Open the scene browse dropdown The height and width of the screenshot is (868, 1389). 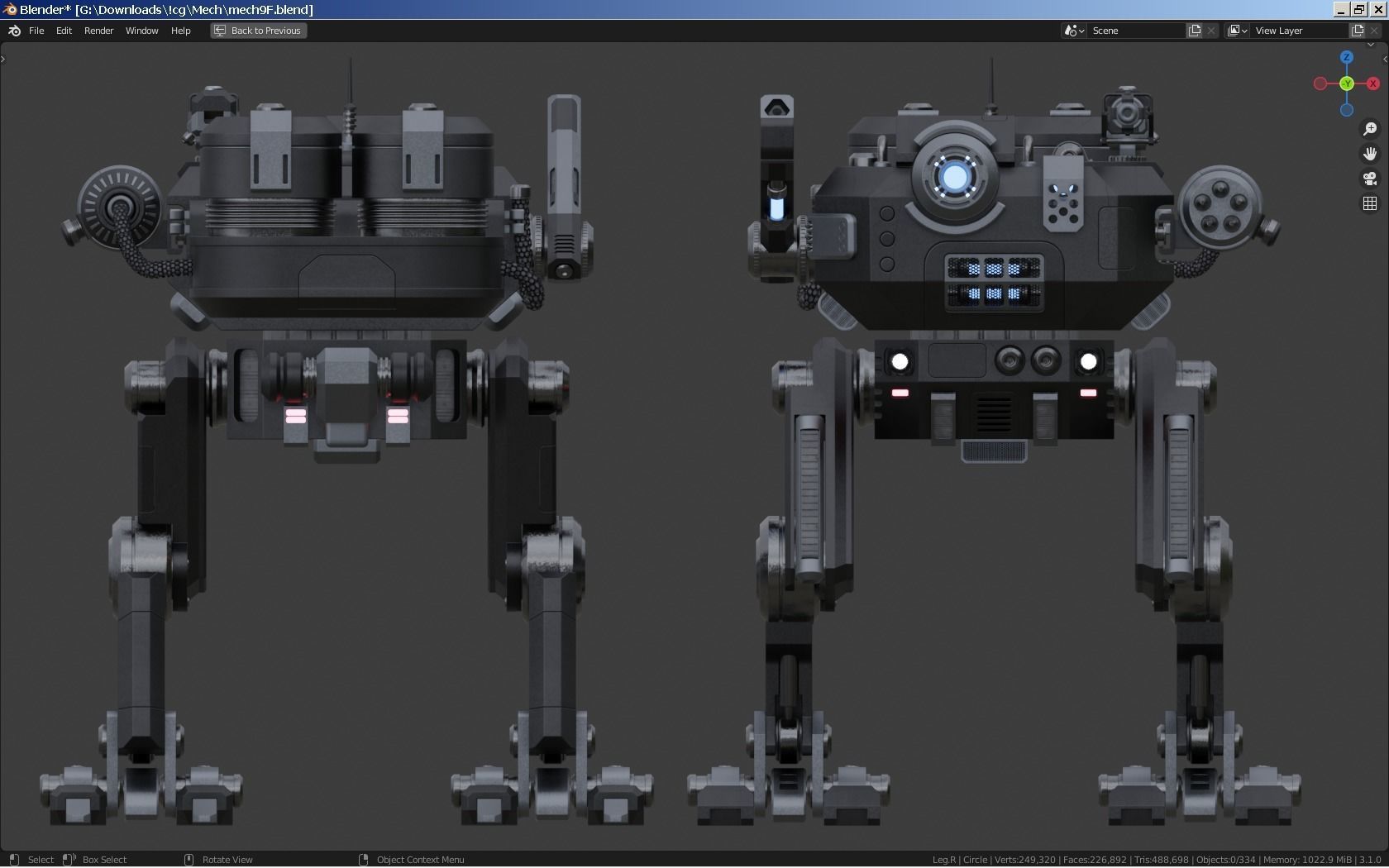pyautogui.click(x=1074, y=31)
